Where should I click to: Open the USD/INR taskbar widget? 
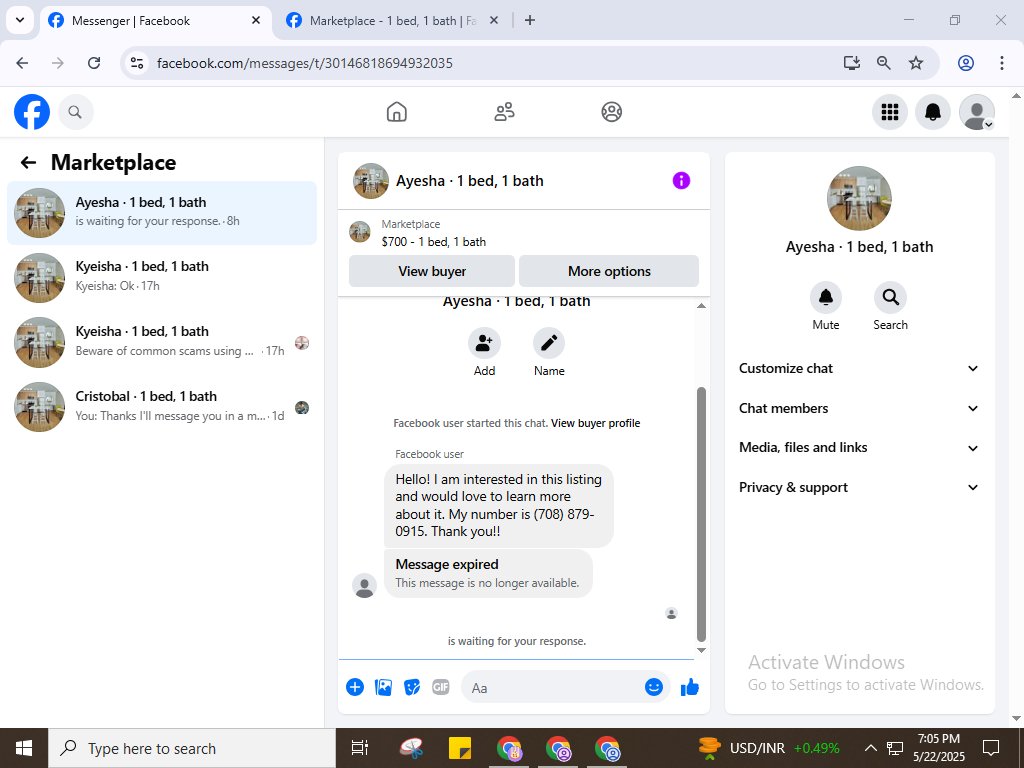(769, 748)
